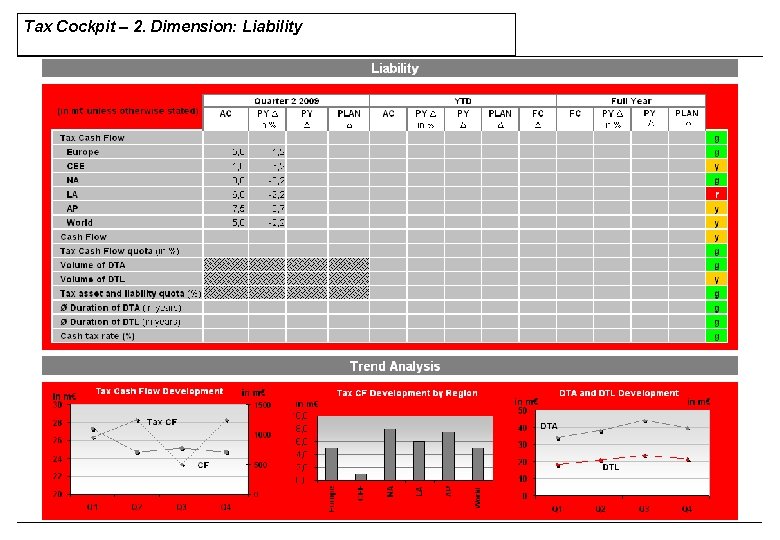The width and height of the screenshot is (780, 540).
Task: Click the CEE bar in the region chart
Action: (361, 477)
